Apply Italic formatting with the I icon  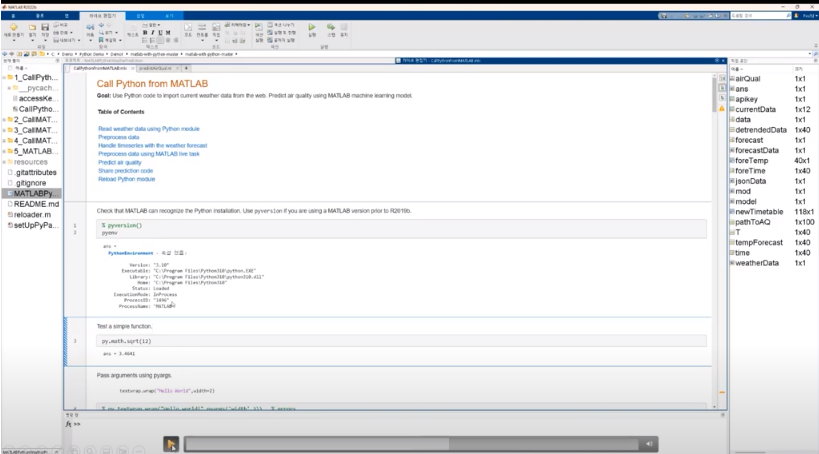coord(153,33)
